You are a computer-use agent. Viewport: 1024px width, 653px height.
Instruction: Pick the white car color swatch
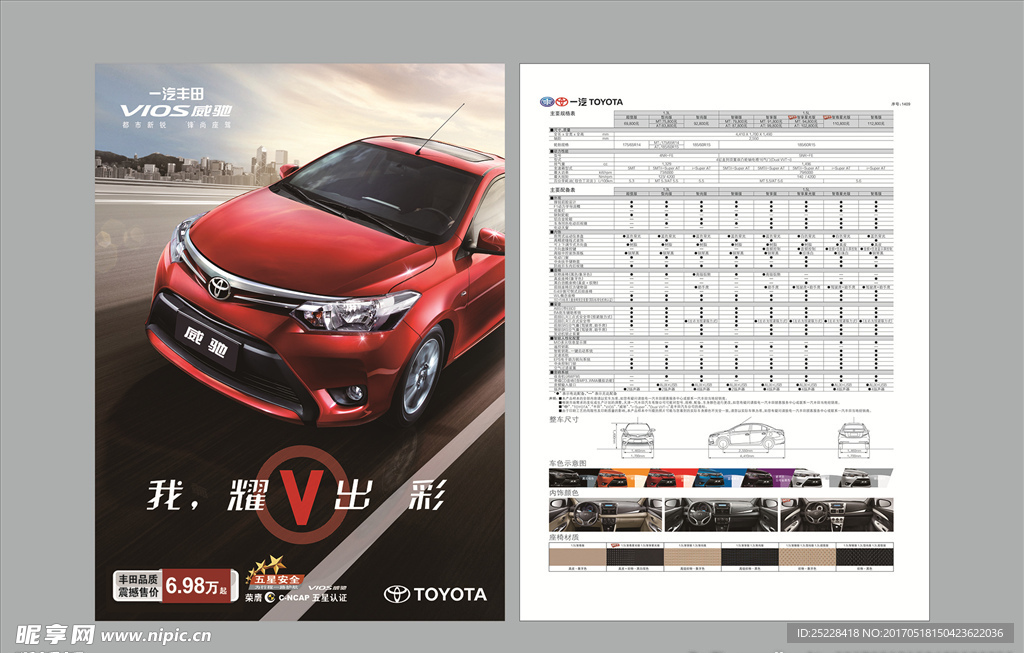click(x=814, y=478)
